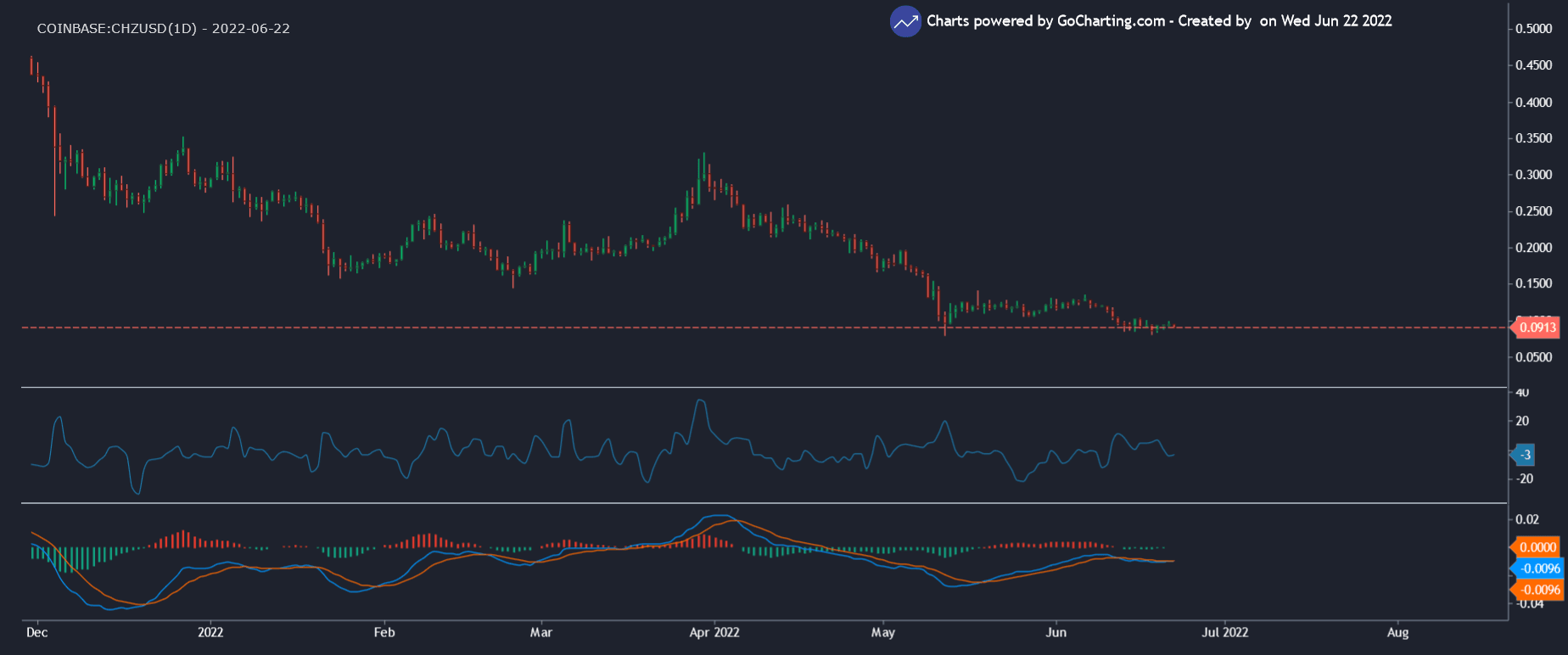Image resolution: width=1568 pixels, height=655 pixels.
Task: Click the 0.0500 price axis label
Action: click(x=1534, y=357)
